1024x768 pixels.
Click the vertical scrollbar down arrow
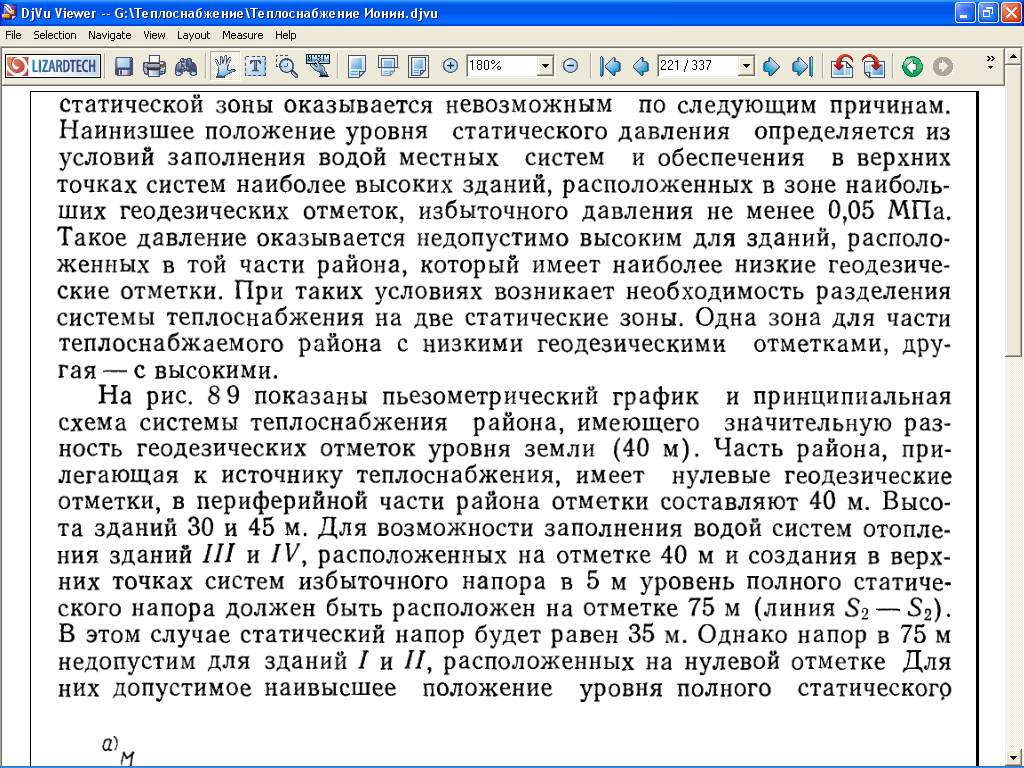1013,756
